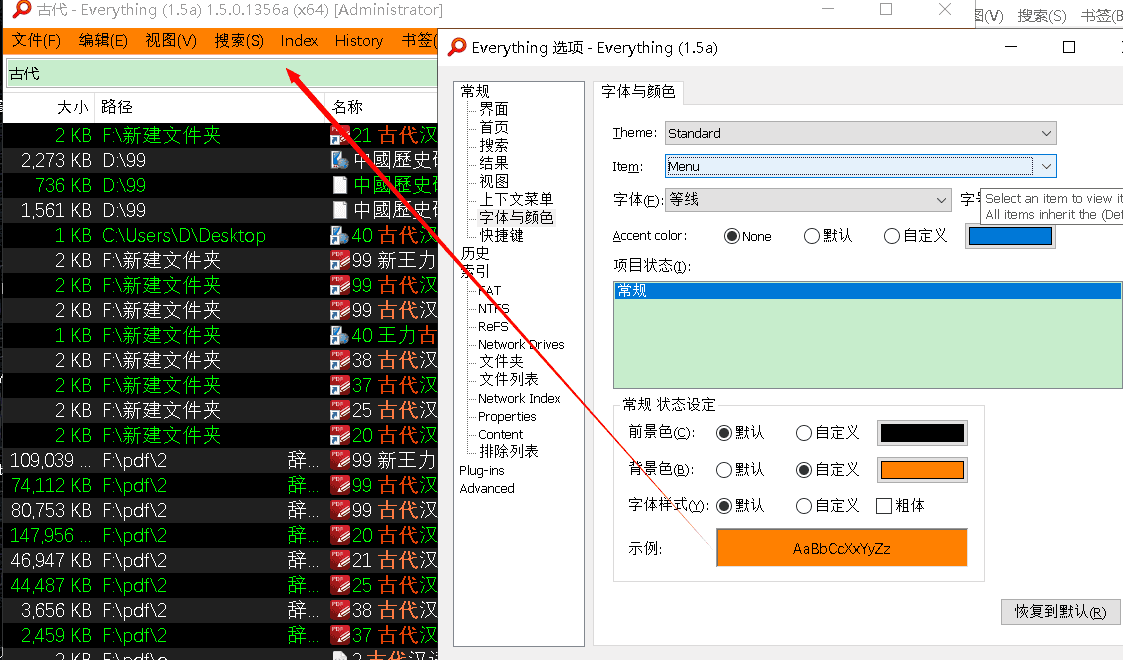Expand the Item dropdown showing Menu

[1046, 167]
